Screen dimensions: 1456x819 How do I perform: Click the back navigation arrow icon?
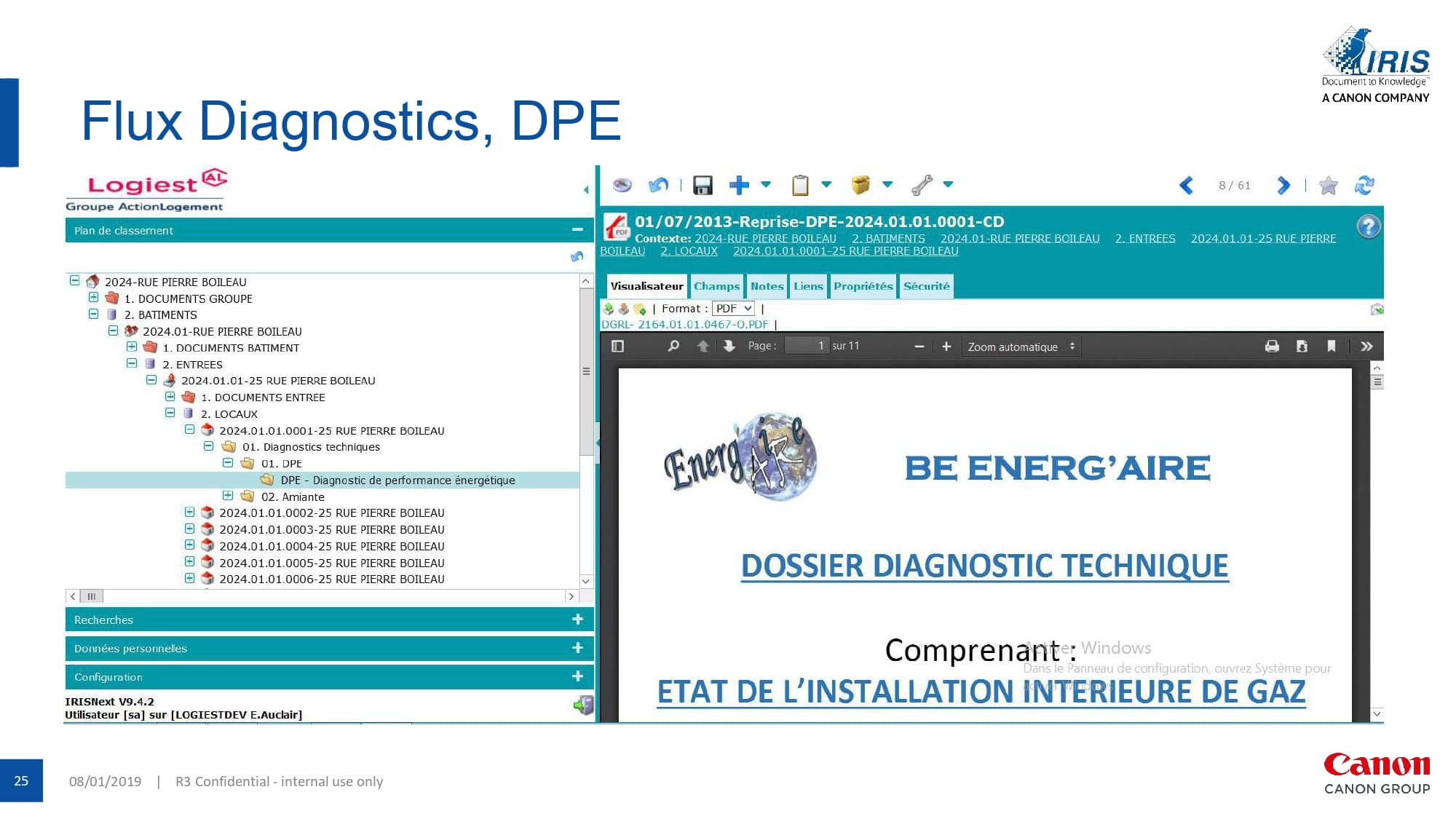pos(1189,186)
